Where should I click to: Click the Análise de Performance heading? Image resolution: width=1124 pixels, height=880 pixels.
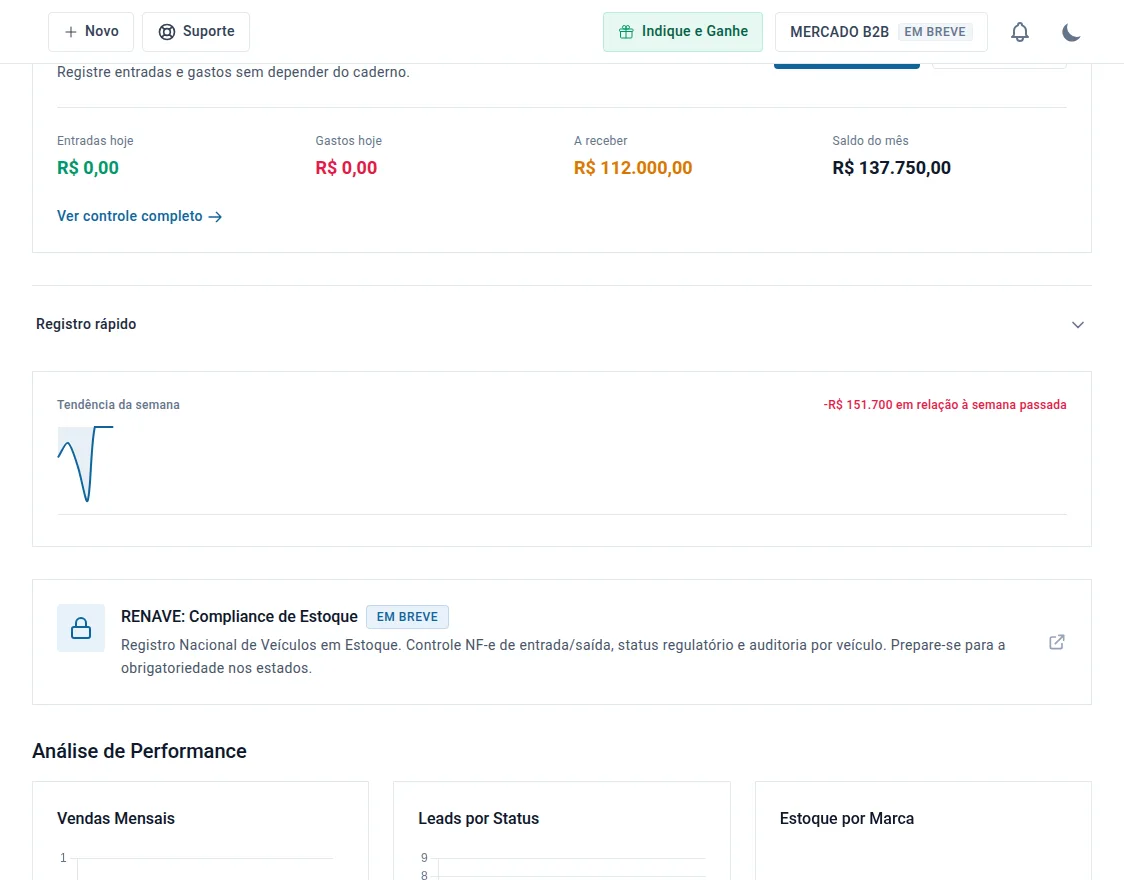tap(139, 751)
